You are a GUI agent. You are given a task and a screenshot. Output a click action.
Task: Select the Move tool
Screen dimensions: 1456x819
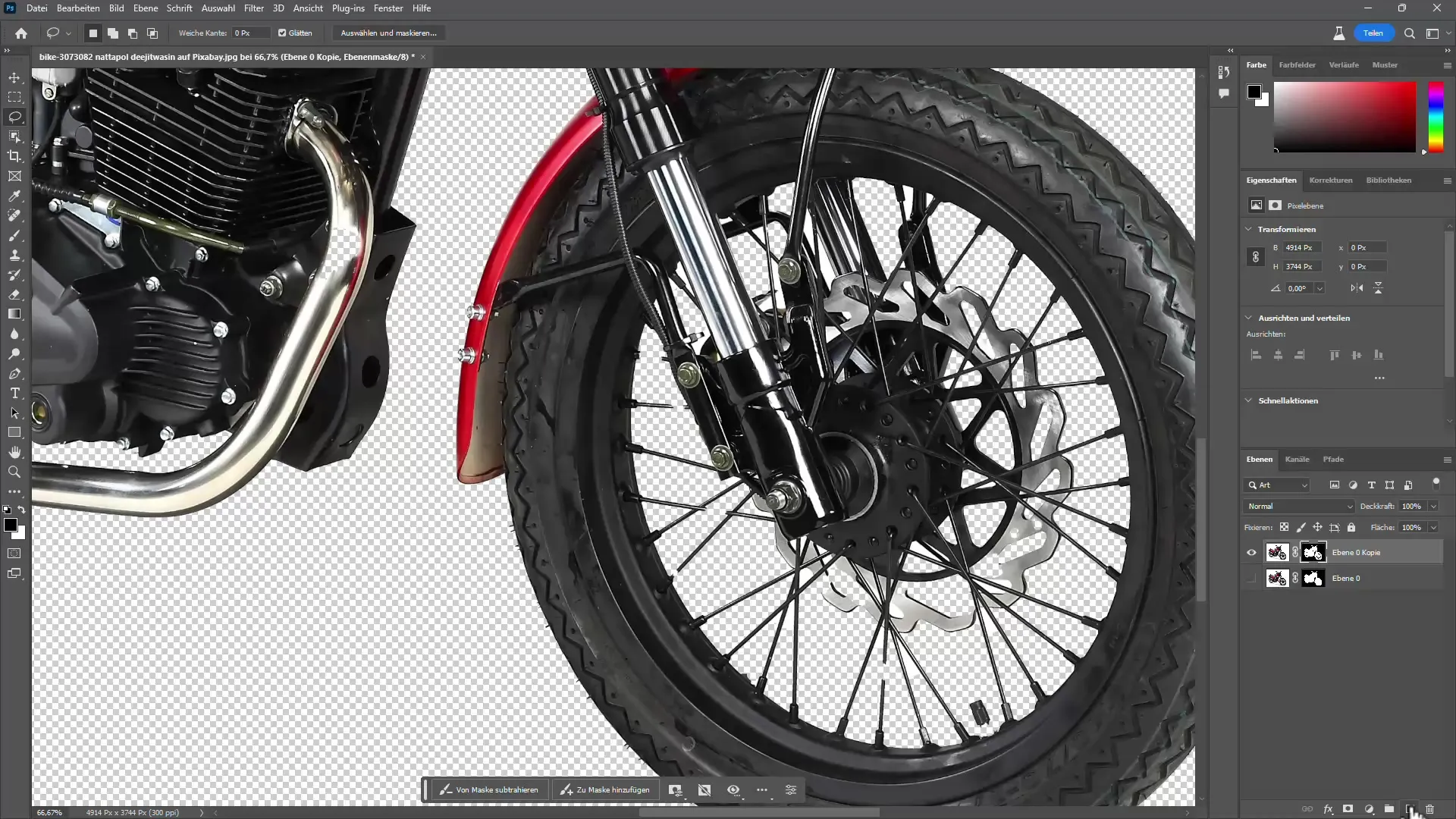coord(14,77)
